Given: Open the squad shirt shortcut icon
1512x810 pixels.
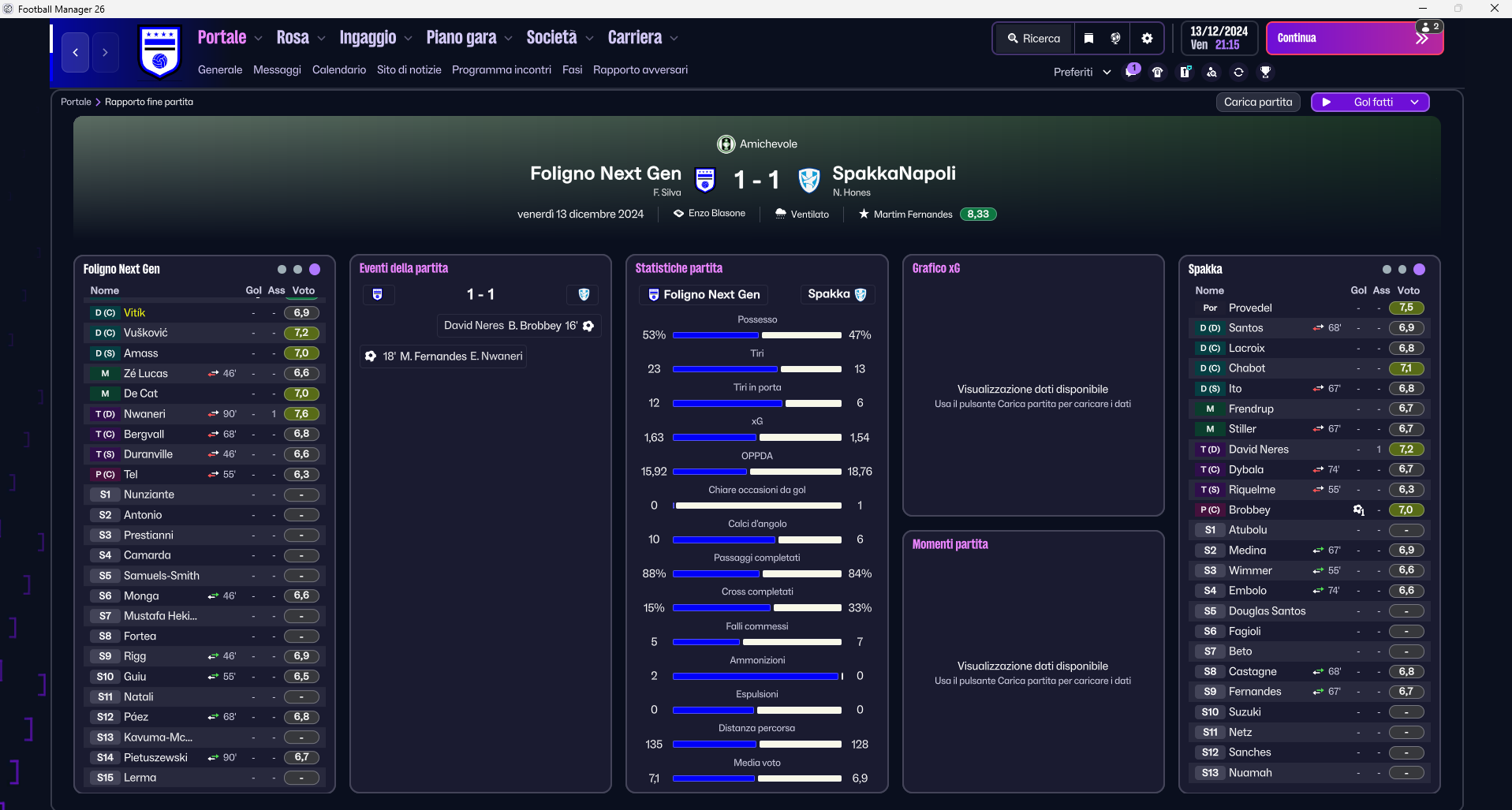Looking at the screenshot, I should [1158, 72].
